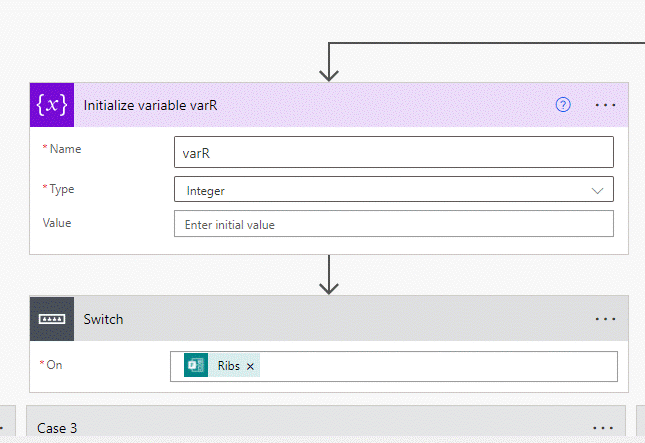Click the Value field to enter initial value
This screenshot has height=443, width=645.
coord(392,224)
